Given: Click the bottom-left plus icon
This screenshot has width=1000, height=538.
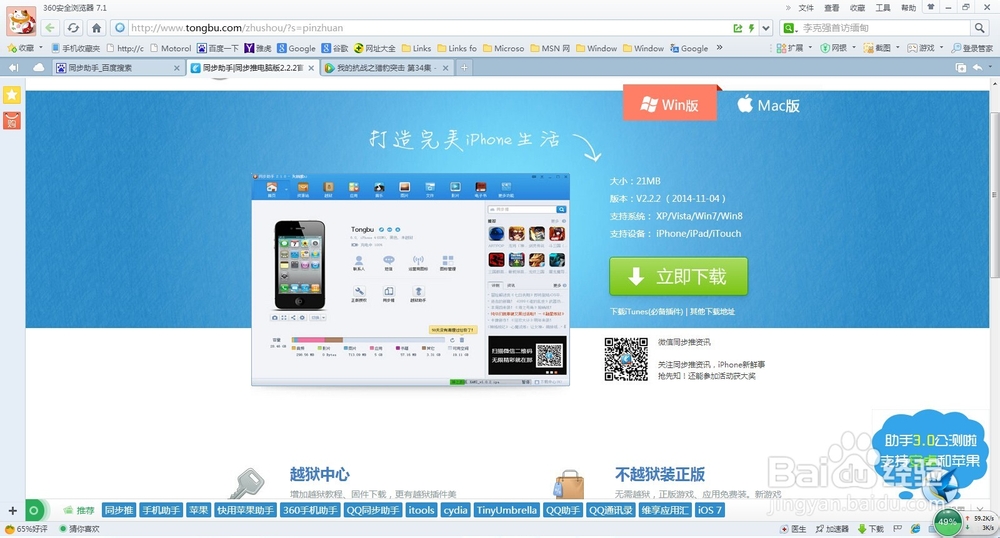Looking at the screenshot, I should [x=12, y=511].
